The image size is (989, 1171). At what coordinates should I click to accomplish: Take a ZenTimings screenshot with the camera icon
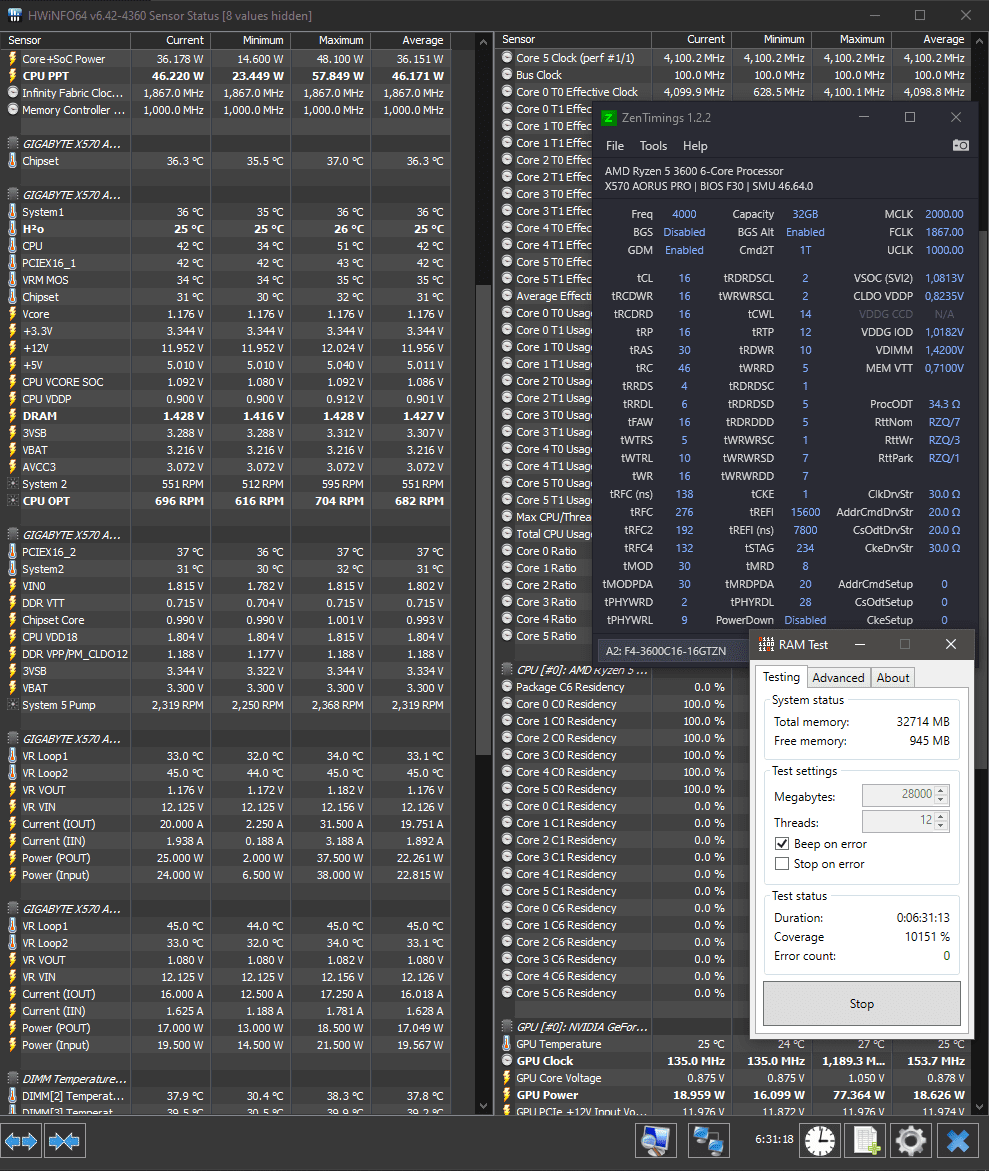tap(961, 145)
